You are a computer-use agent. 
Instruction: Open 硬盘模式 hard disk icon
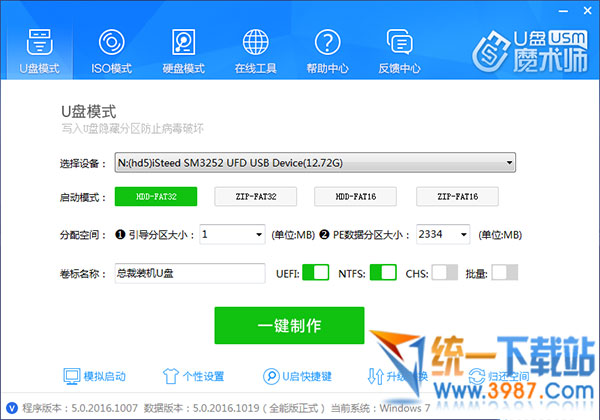coord(183,42)
